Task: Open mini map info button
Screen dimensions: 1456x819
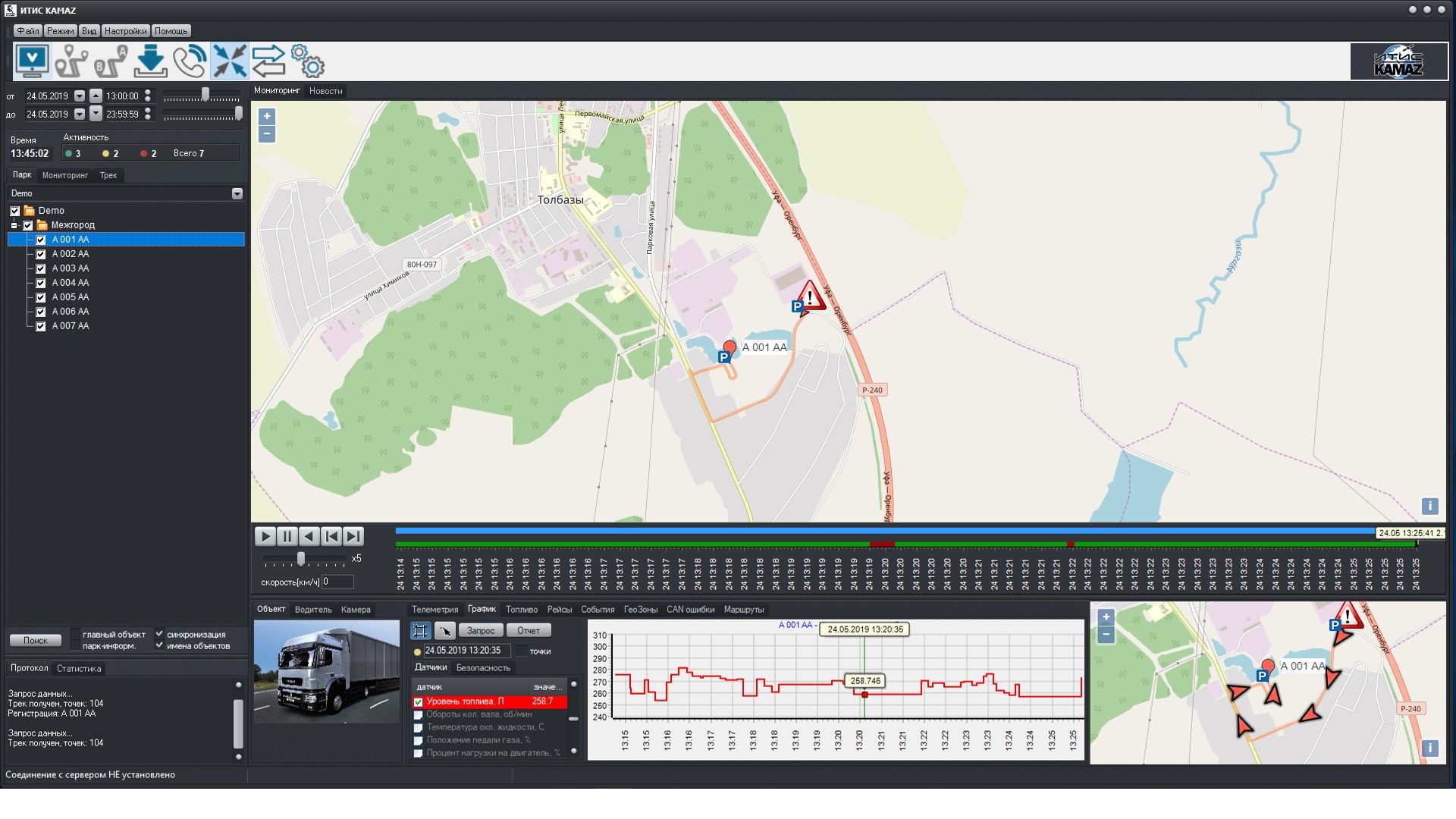Action: point(1429,748)
